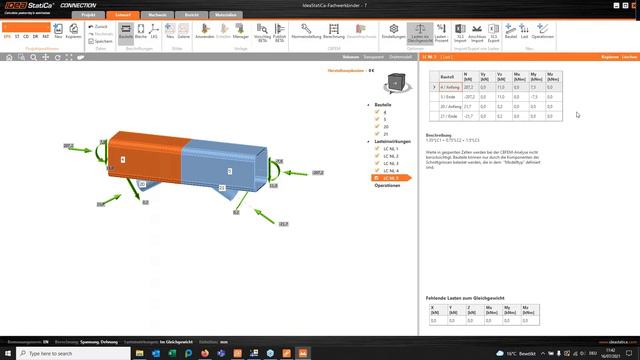Click the XLS Export icon
The width and height of the screenshot is (640, 360).
493,33
